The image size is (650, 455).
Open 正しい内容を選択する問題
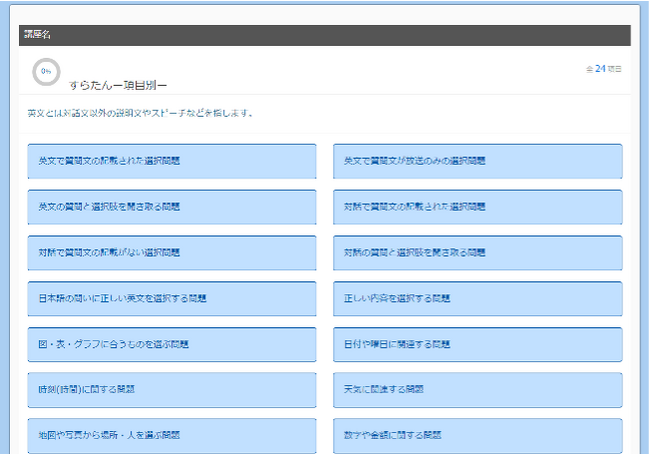click(477, 298)
